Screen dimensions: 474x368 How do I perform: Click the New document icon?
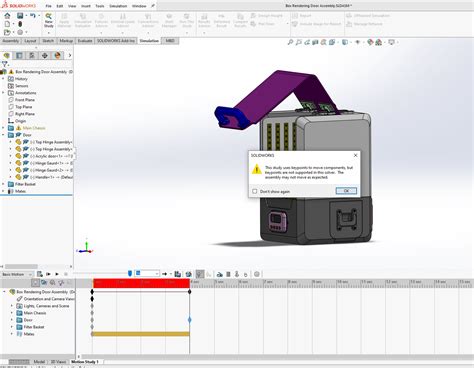[x=7, y=24]
